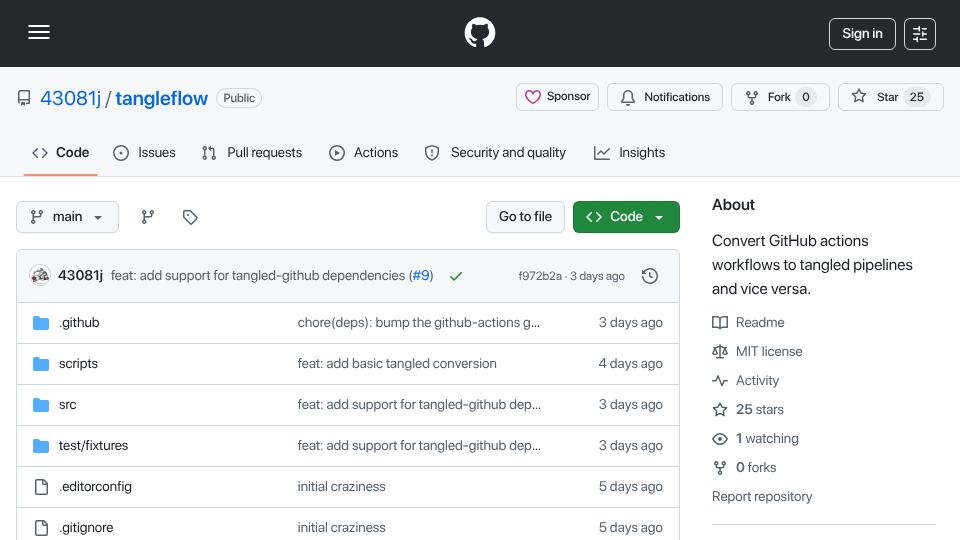This screenshot has height=540, width=960.
Task: Open test/fixtures row commit message link
Action: (x=419, y=446)
